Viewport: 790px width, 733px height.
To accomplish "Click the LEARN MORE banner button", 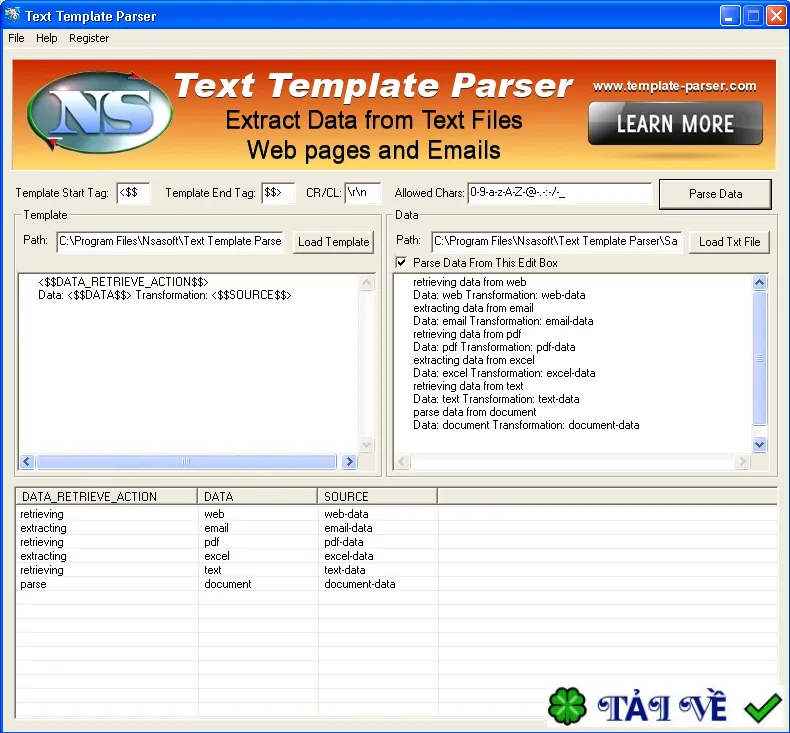I will tap(675, 123).
